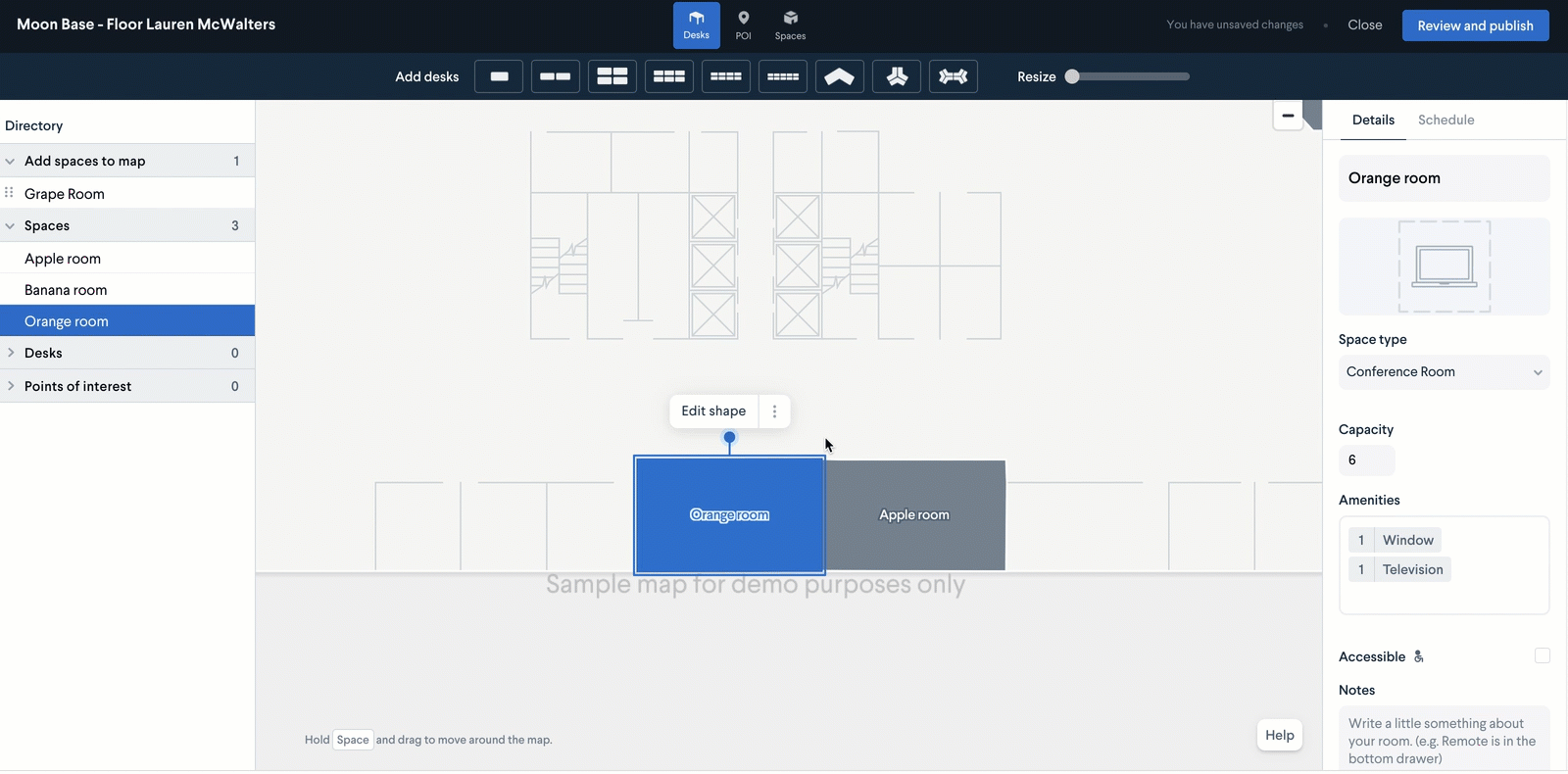
Task: Add a single desk
Action: coord(499,76)
